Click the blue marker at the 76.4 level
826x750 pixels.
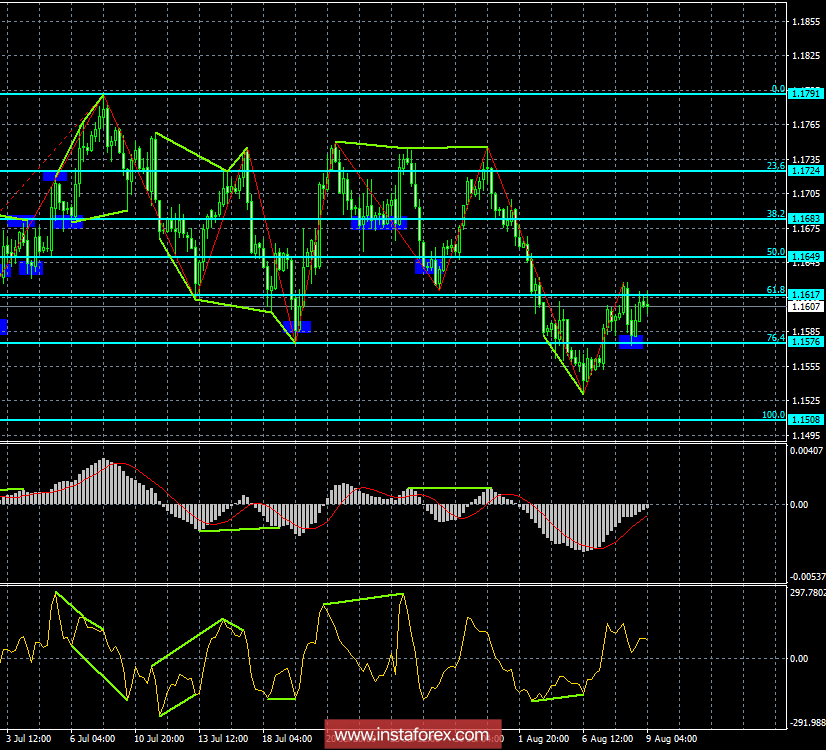[631, 342]
